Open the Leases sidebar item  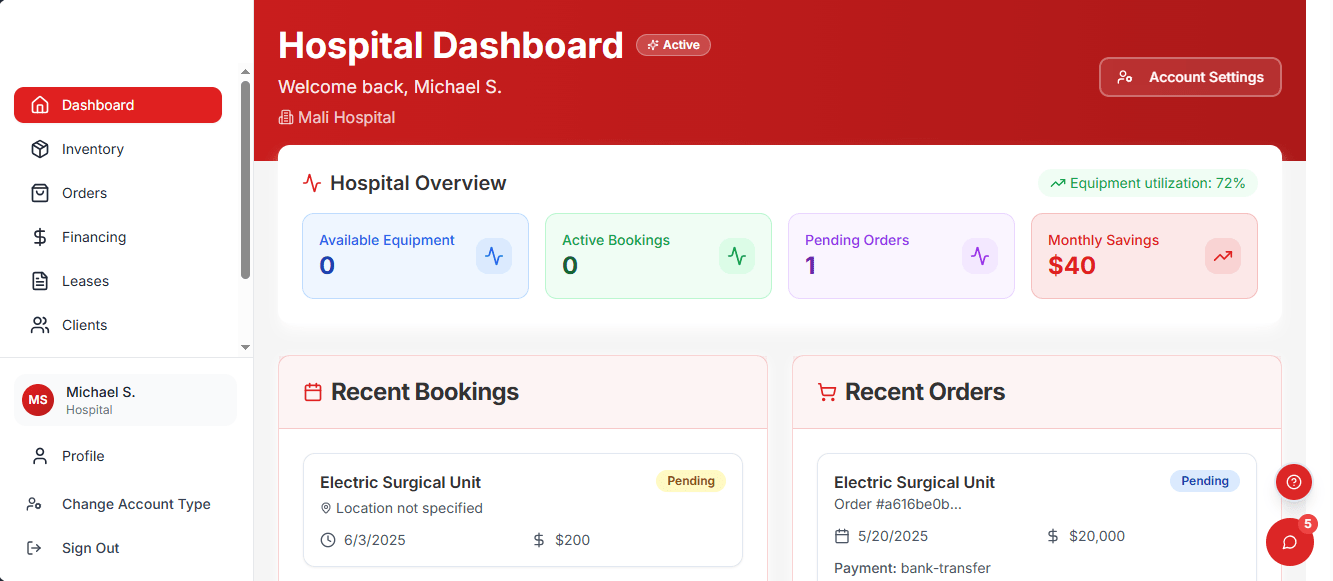point(85,281)
